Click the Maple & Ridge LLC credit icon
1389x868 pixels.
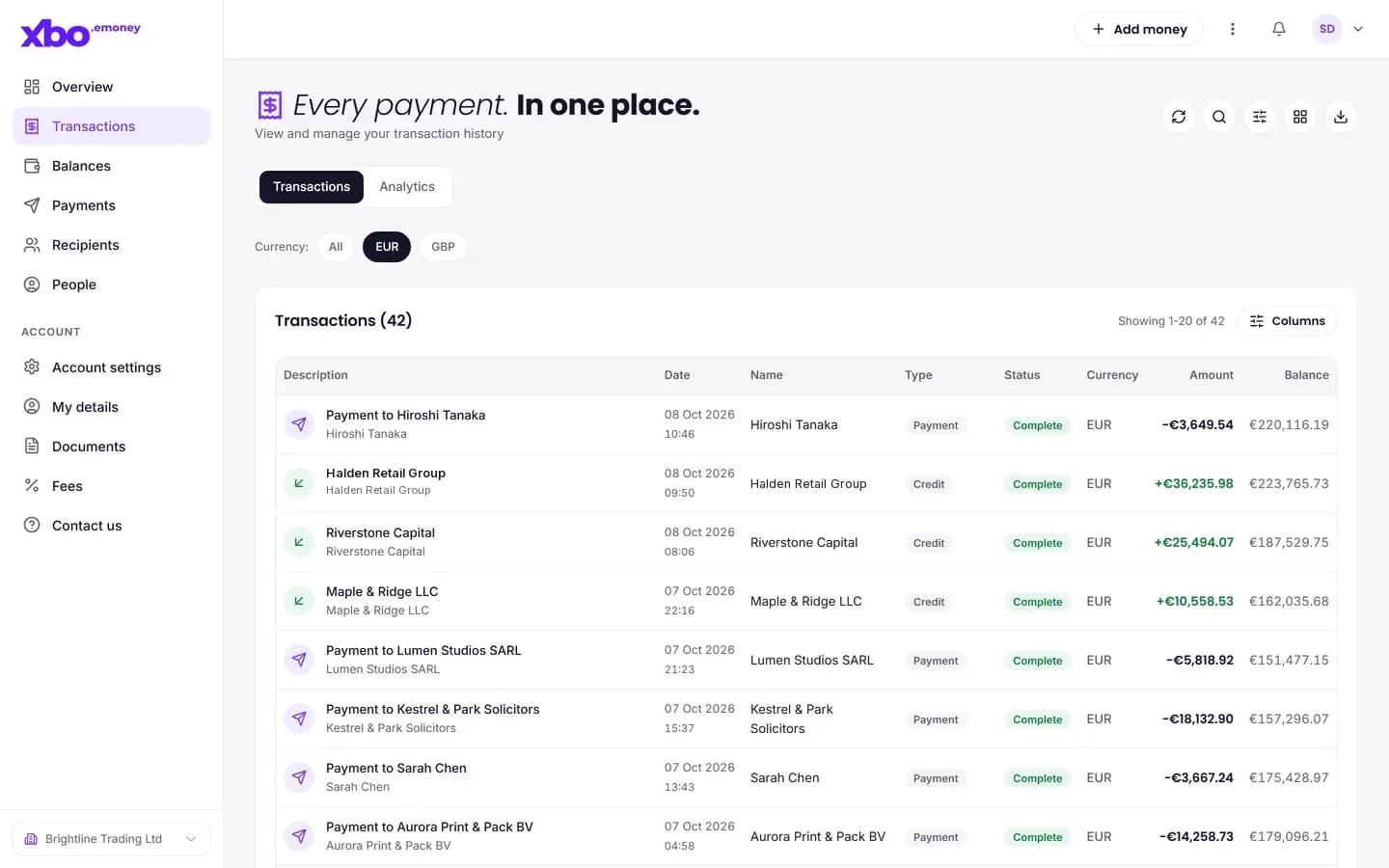(299, 601)
